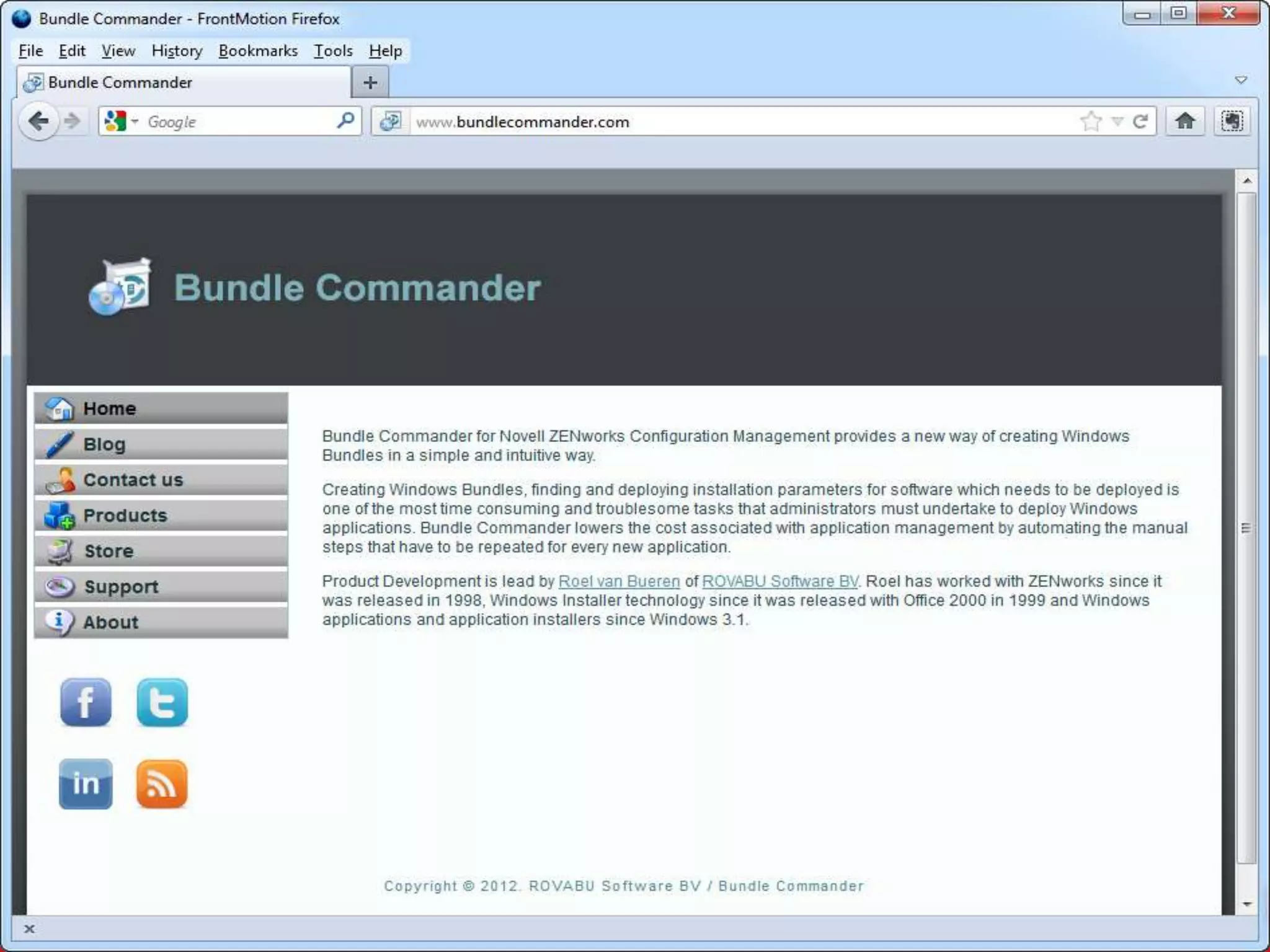Click the scrollbar up arrow
This screenshot has height=952, width=1270.
coord(1246,181)
